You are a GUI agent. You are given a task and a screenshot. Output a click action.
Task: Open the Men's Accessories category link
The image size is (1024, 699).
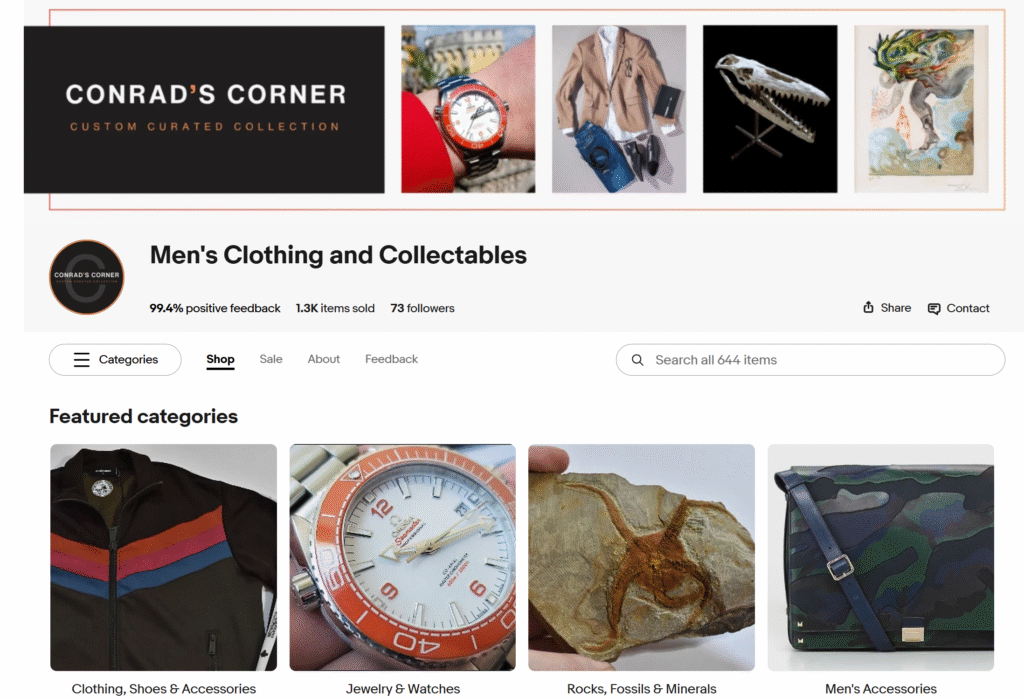click(x=881, y=689)
